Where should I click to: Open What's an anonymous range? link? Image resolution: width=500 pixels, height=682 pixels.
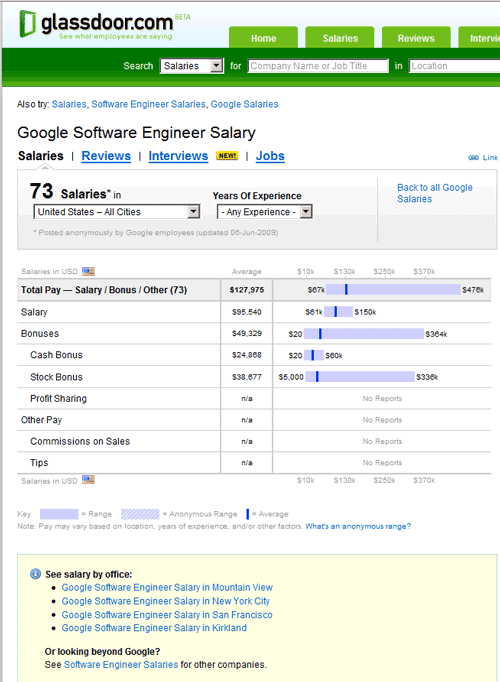(x=358, y=526)
